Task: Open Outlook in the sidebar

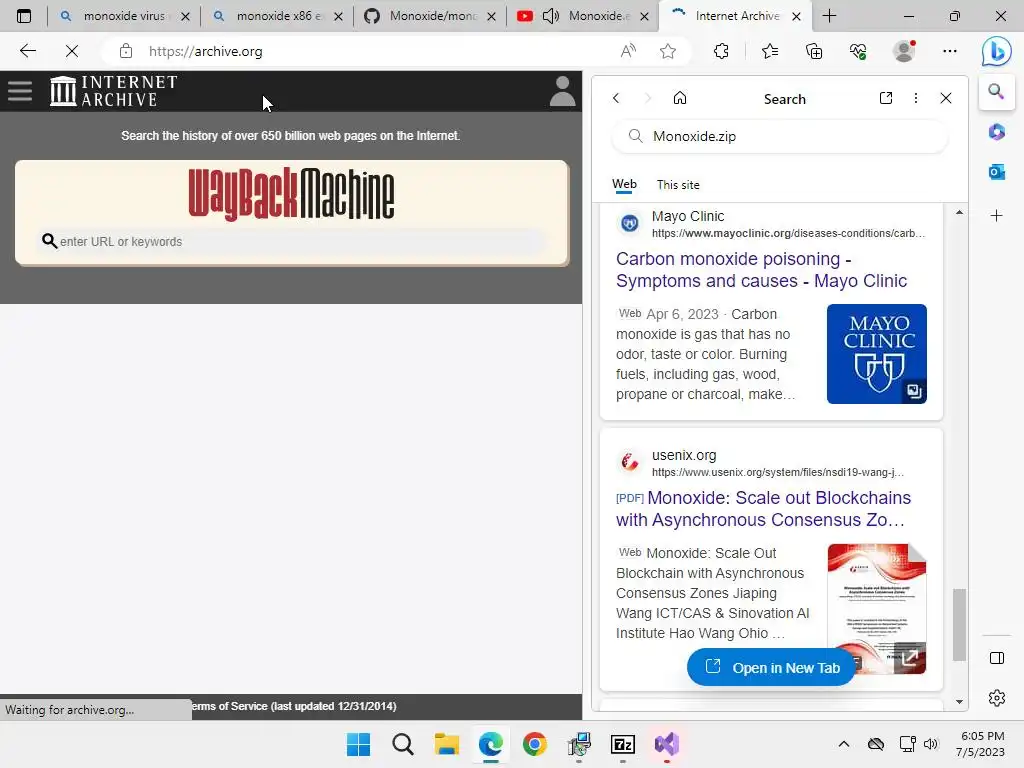Action: (x=997, y=172)
